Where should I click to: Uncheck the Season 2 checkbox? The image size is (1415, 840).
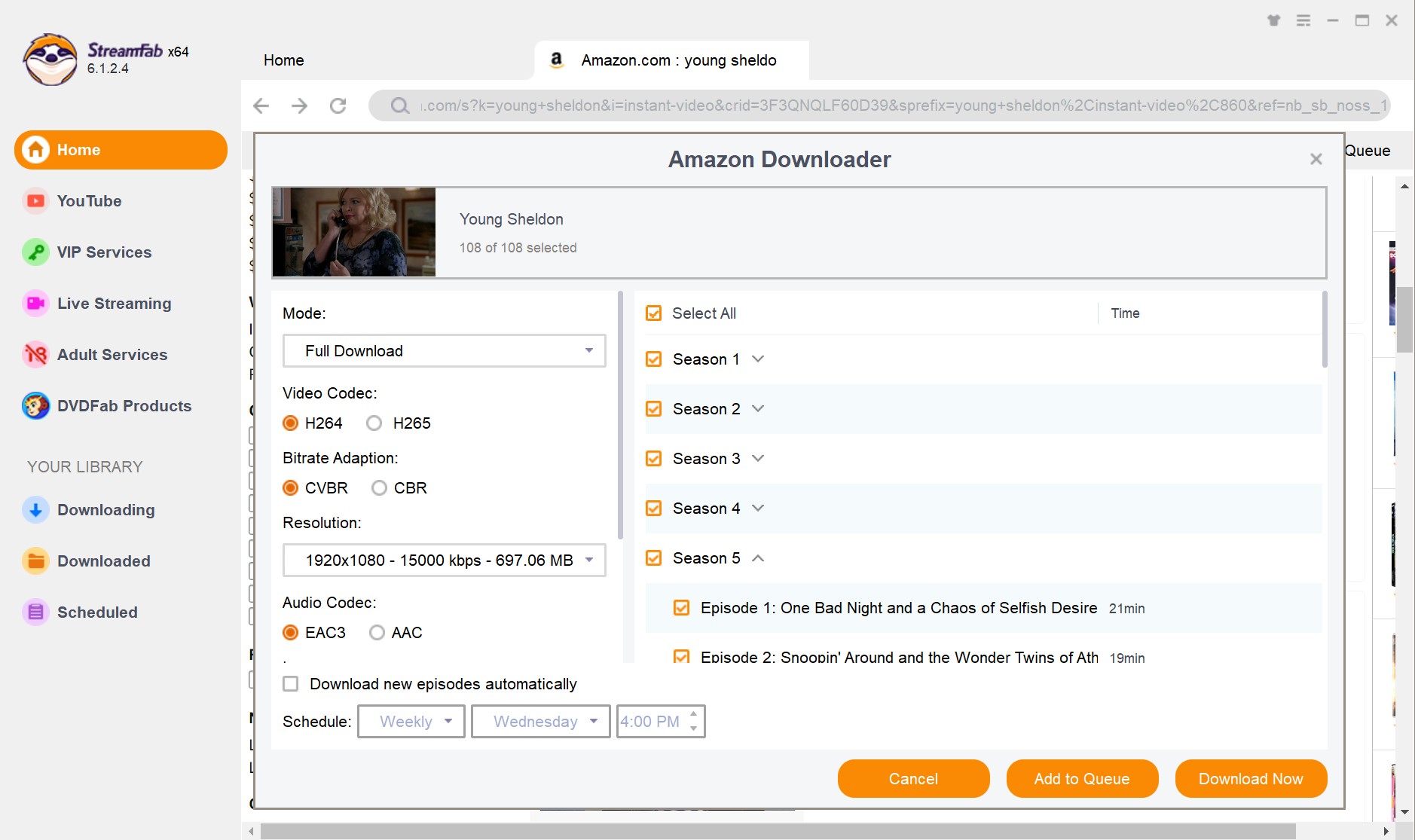(654, 409)
